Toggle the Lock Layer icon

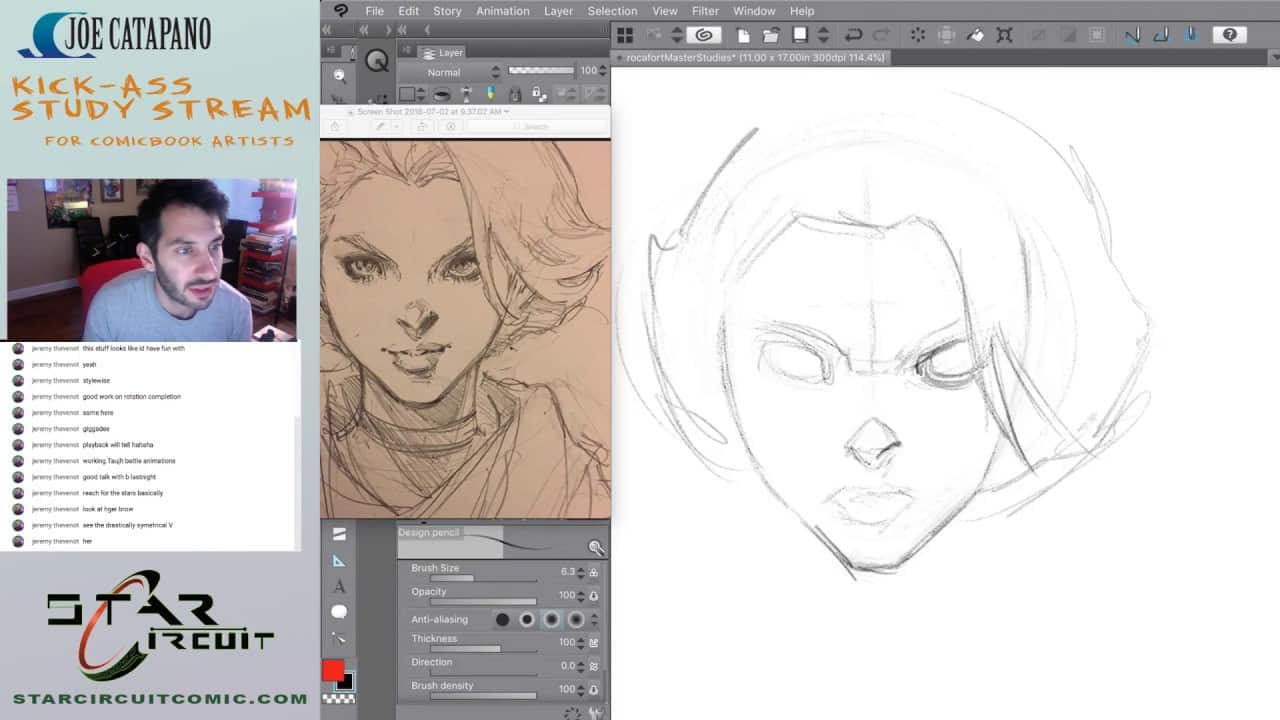pos(537,94)
